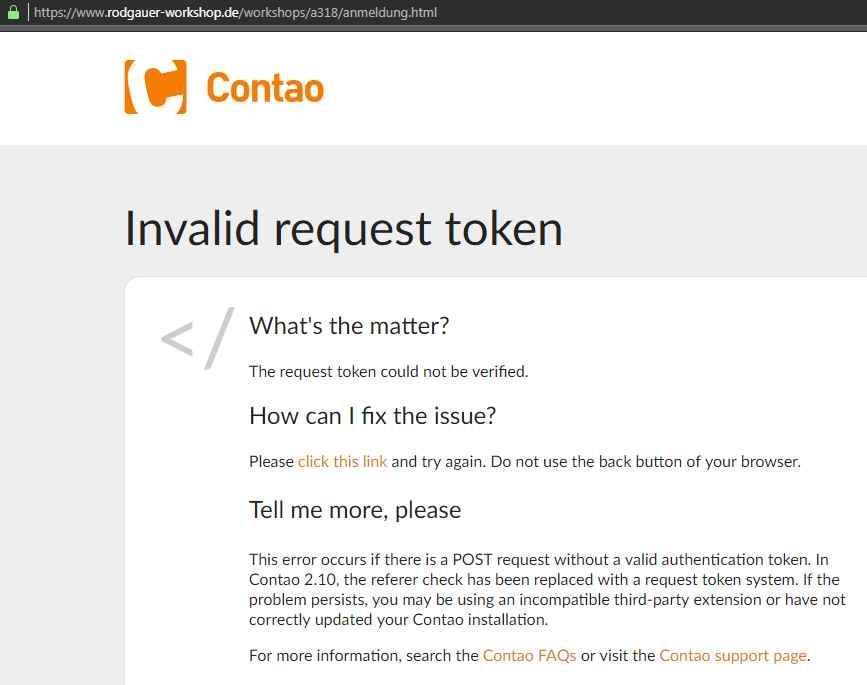Click the green padlock security icon
This screenshot has height=685, width=867.
(x=13, y=13)
